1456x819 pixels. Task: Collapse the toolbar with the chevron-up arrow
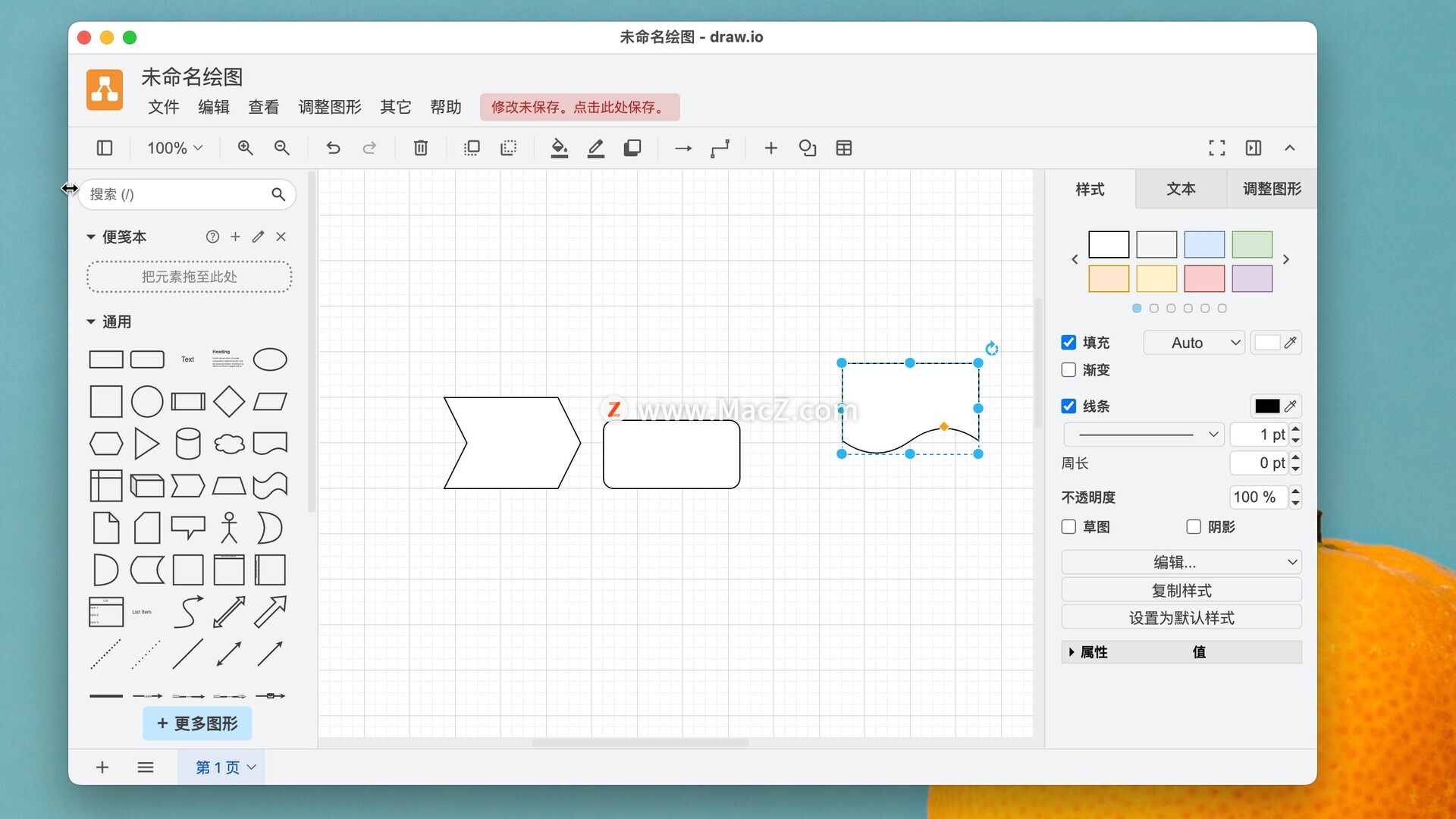tap(1290, 148)
